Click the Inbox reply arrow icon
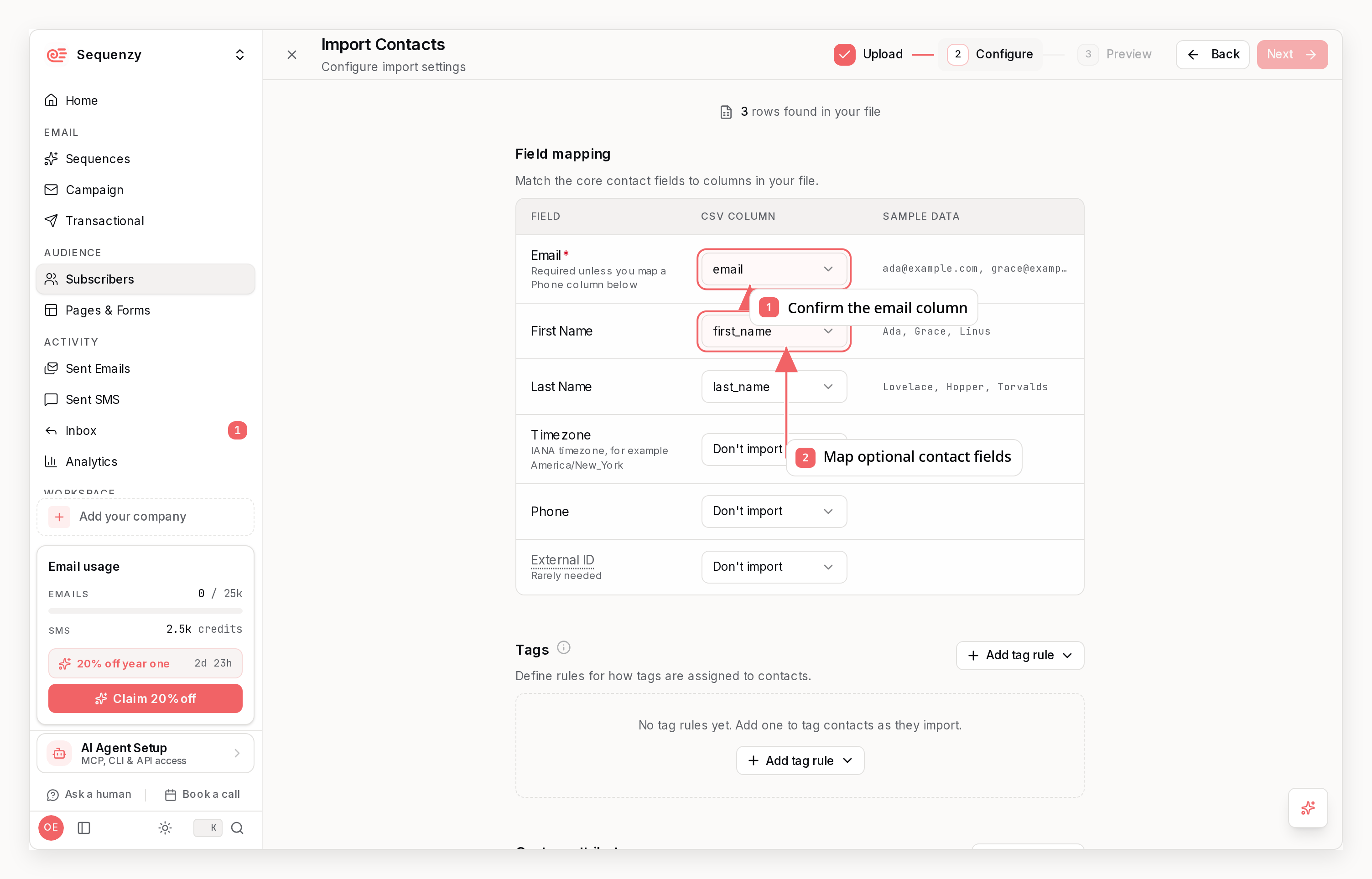 (x=52, y=430)
